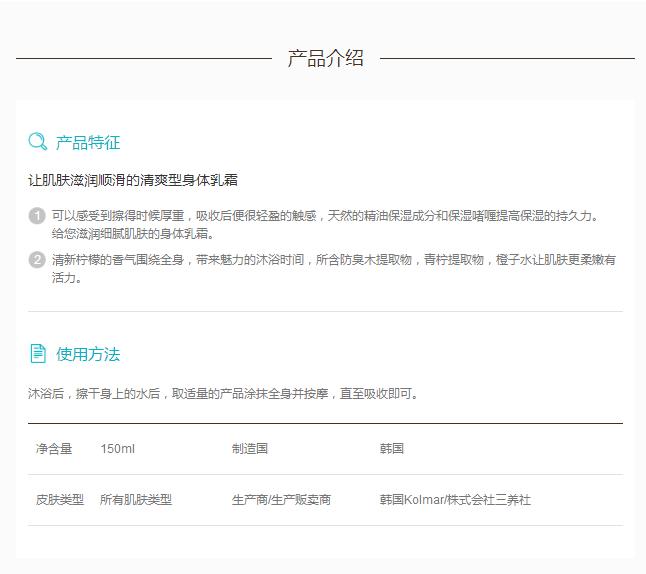The width and height of the screenshot is (646, 574).
Task: Click the document icon beside 使用方法
Action: [x=38, y=354]
